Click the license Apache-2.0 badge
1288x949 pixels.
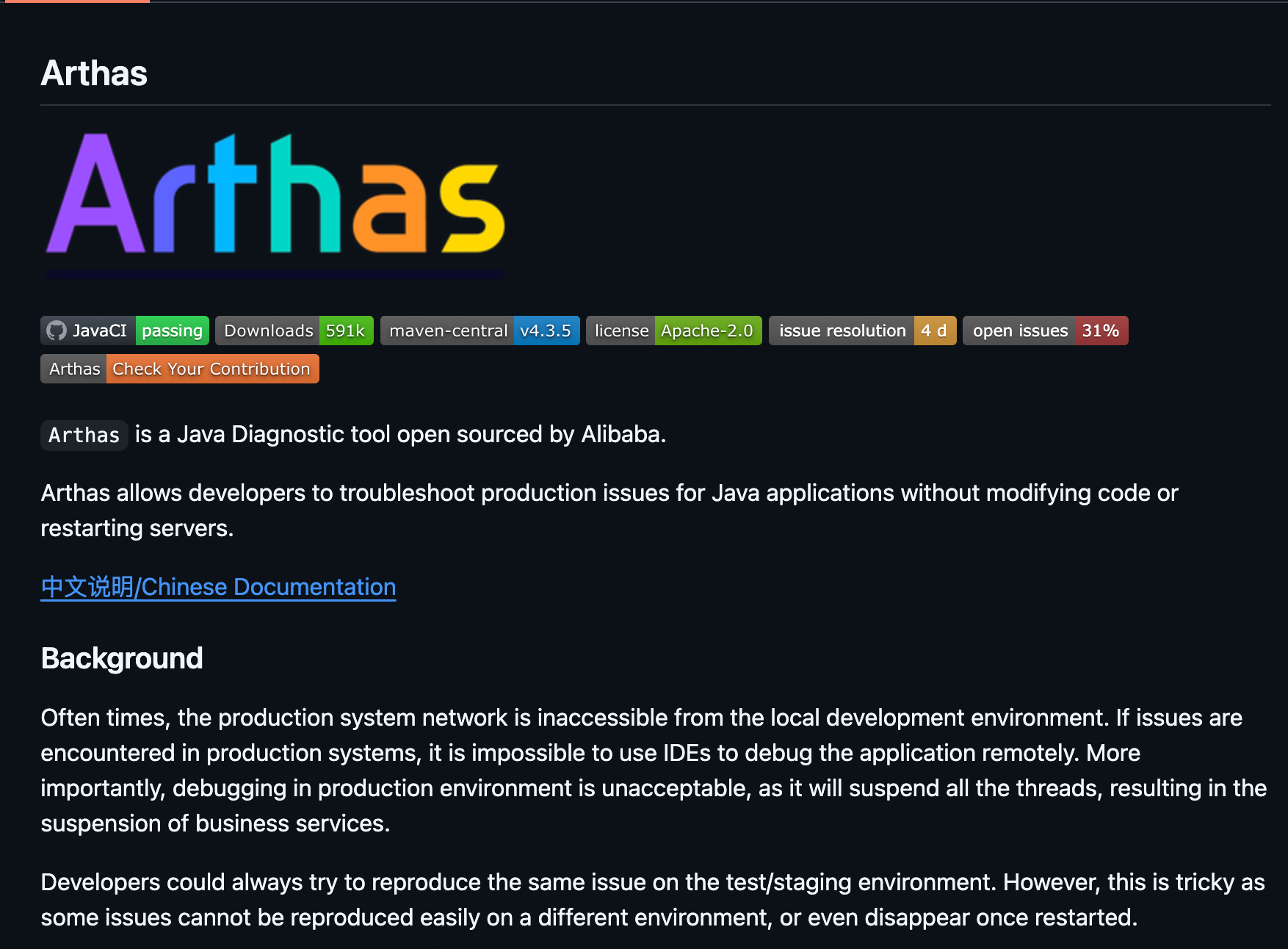(x=674, y=331)
